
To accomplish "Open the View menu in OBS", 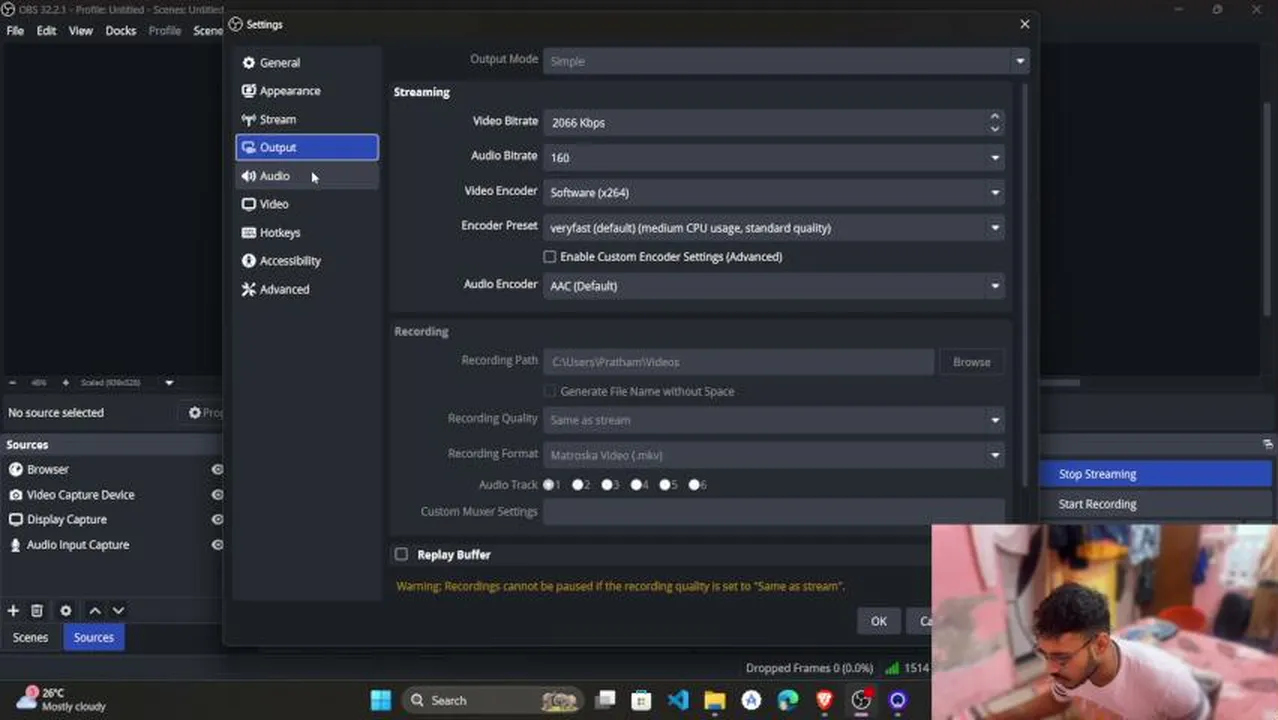I will click(x=81, y=31).
